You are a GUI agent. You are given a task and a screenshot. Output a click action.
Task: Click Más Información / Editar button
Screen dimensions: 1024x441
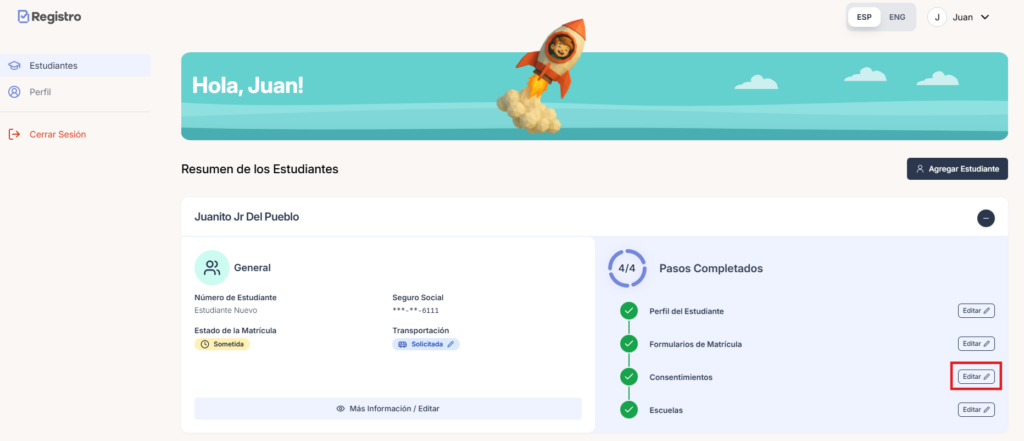pos(387,408)
